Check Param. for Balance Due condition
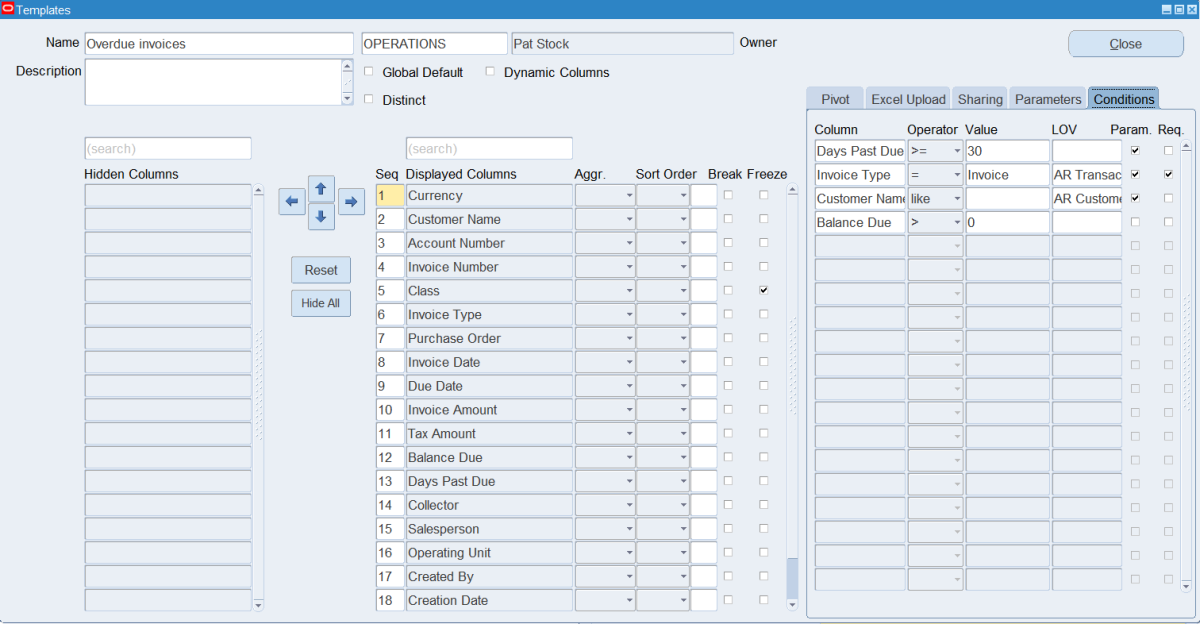The image size is (1200, 624). [x=1135, y=222]
